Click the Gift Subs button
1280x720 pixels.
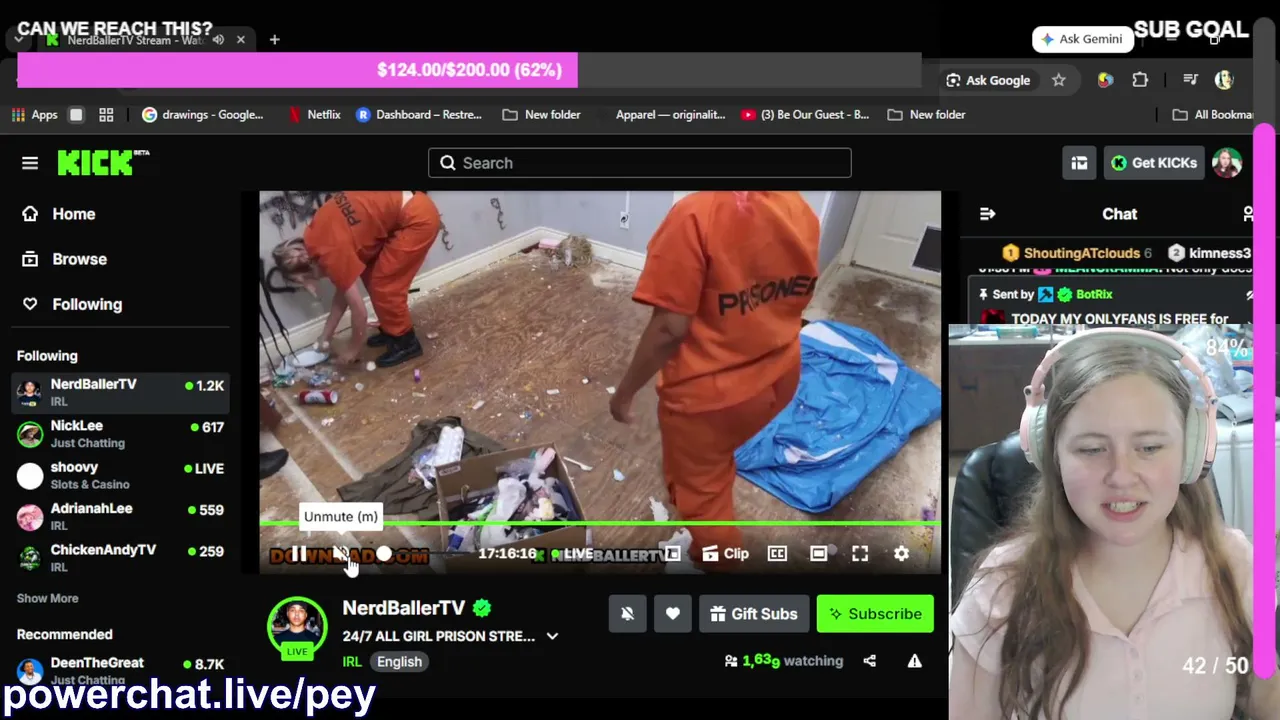click(754, 614)
